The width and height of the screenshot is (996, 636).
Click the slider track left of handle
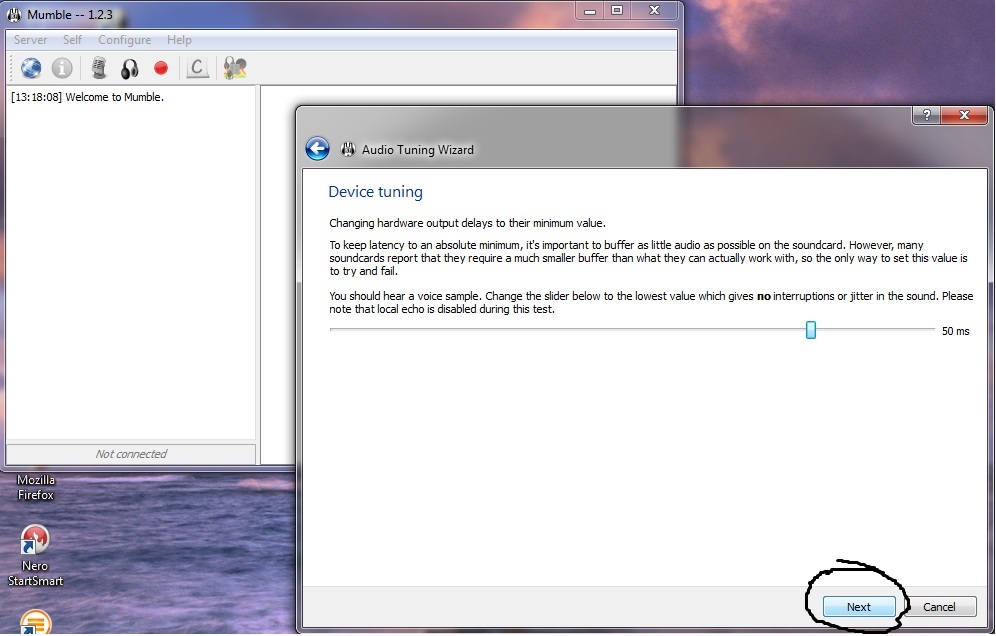click(567, 330)
